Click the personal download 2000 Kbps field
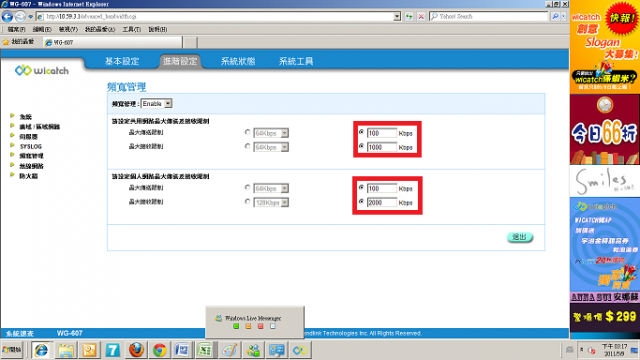Screen dimensions: 640x360 (x=382, y=202)
